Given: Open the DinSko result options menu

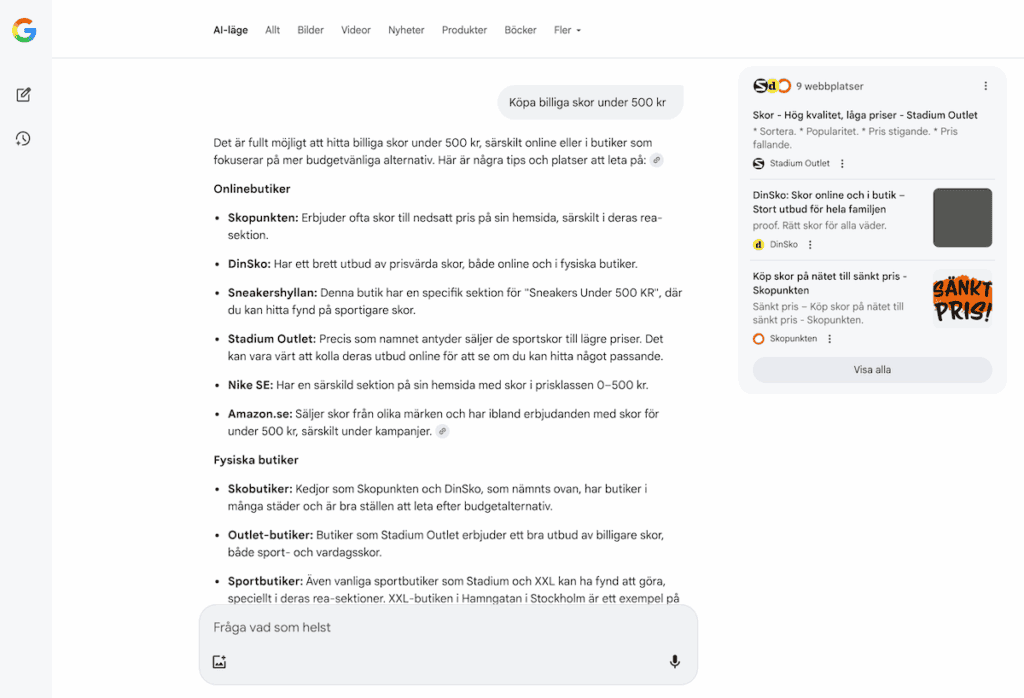Looking at the screenshot, I should pos(810,244).
